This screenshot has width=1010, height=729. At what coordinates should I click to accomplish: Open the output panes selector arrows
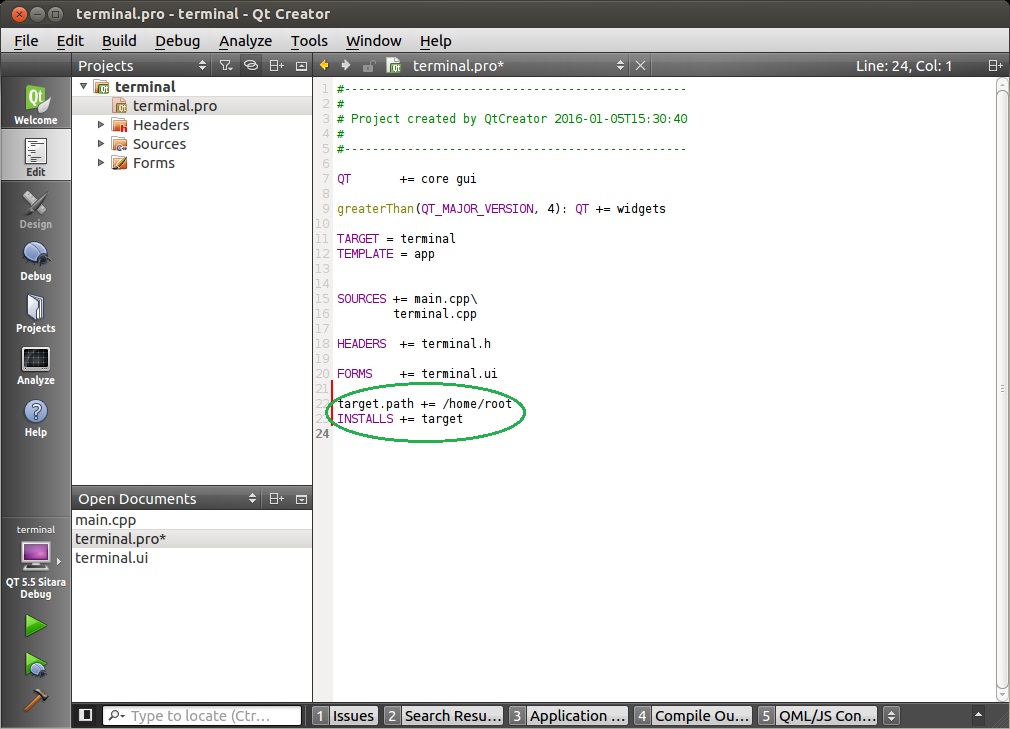(891, 715)
